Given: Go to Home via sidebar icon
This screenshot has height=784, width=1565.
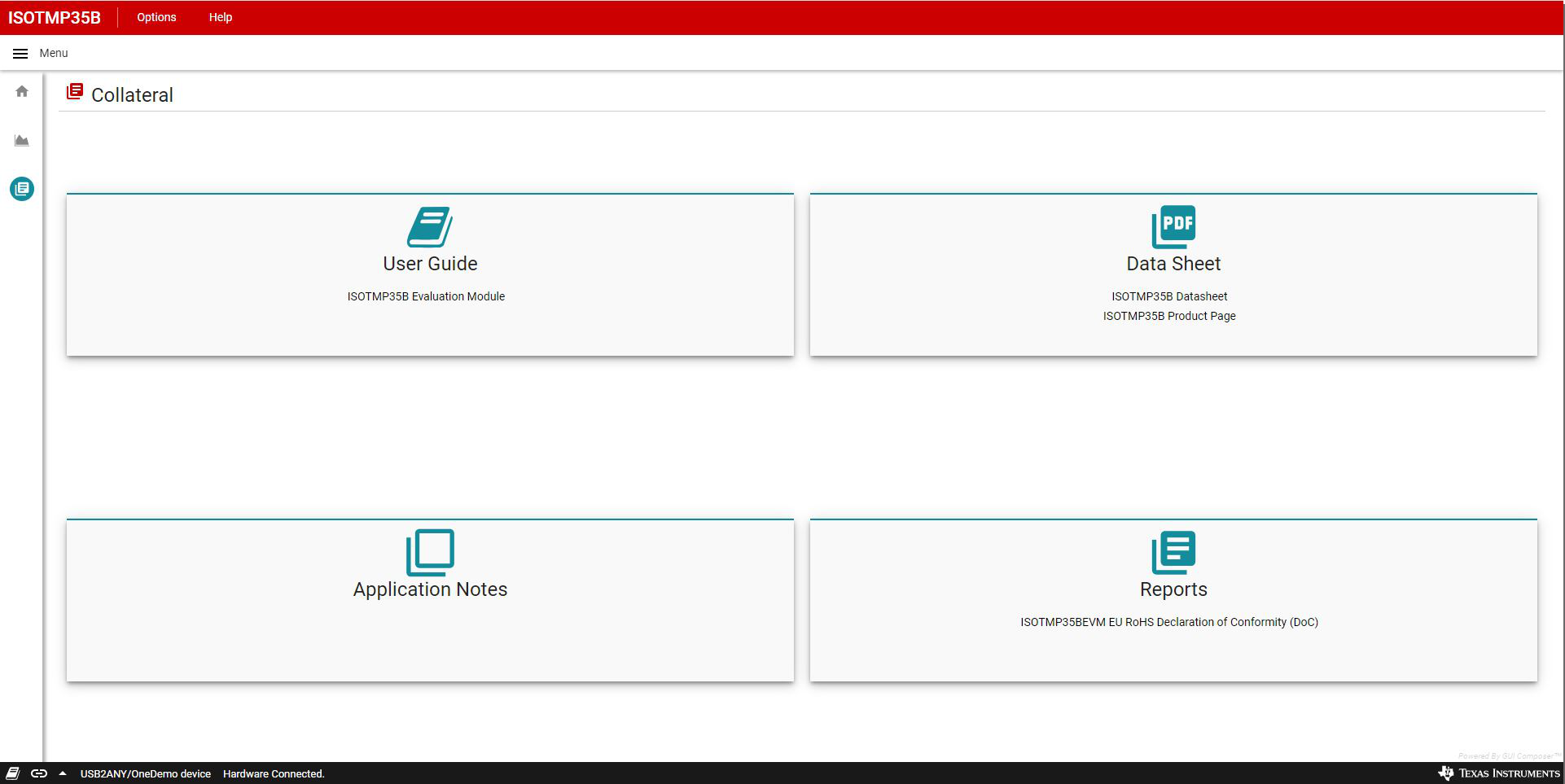Looking at the screenshot, I should coord(22,92).
